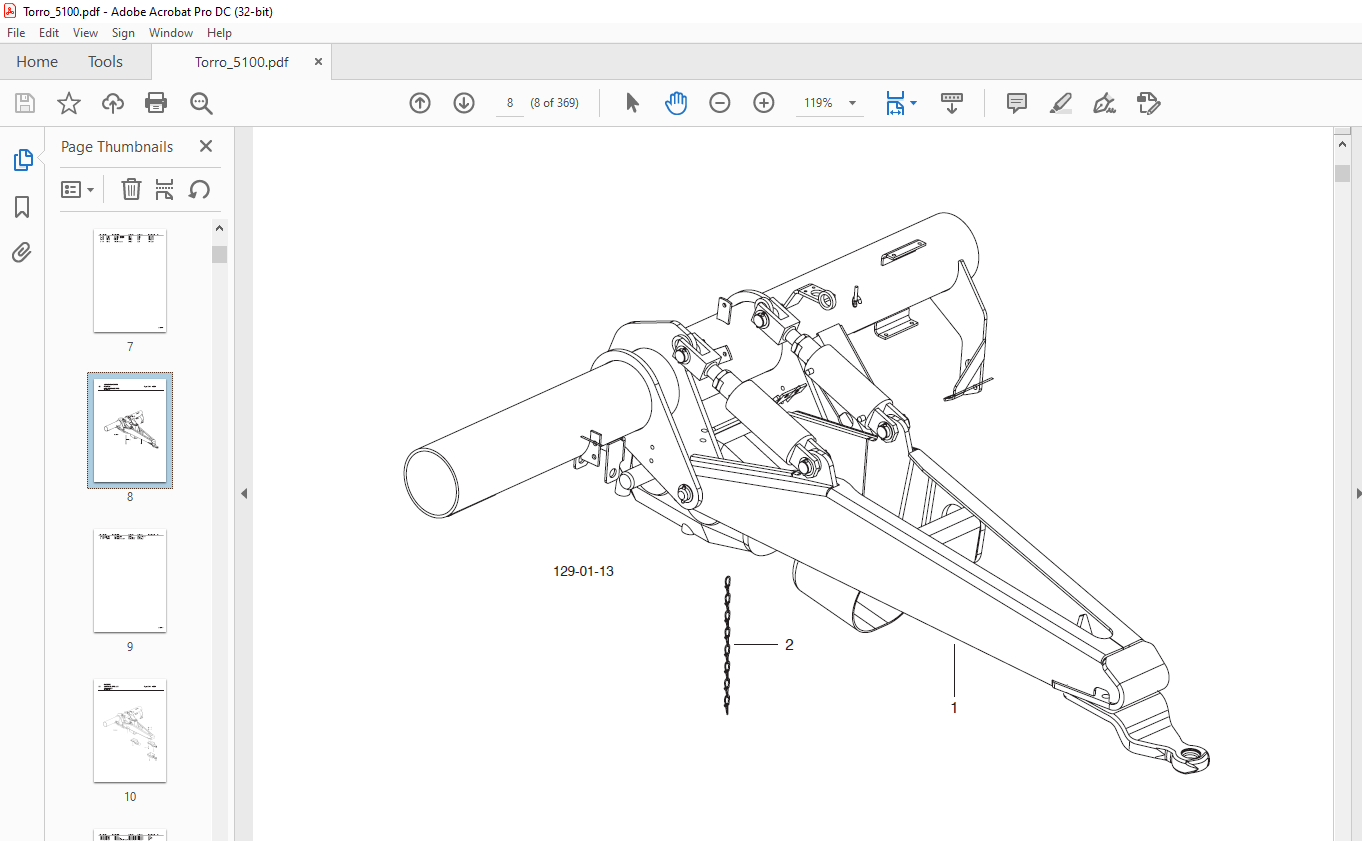
Task: Select the Torro_5100.pdf document tab
Action: click(241, 62)
